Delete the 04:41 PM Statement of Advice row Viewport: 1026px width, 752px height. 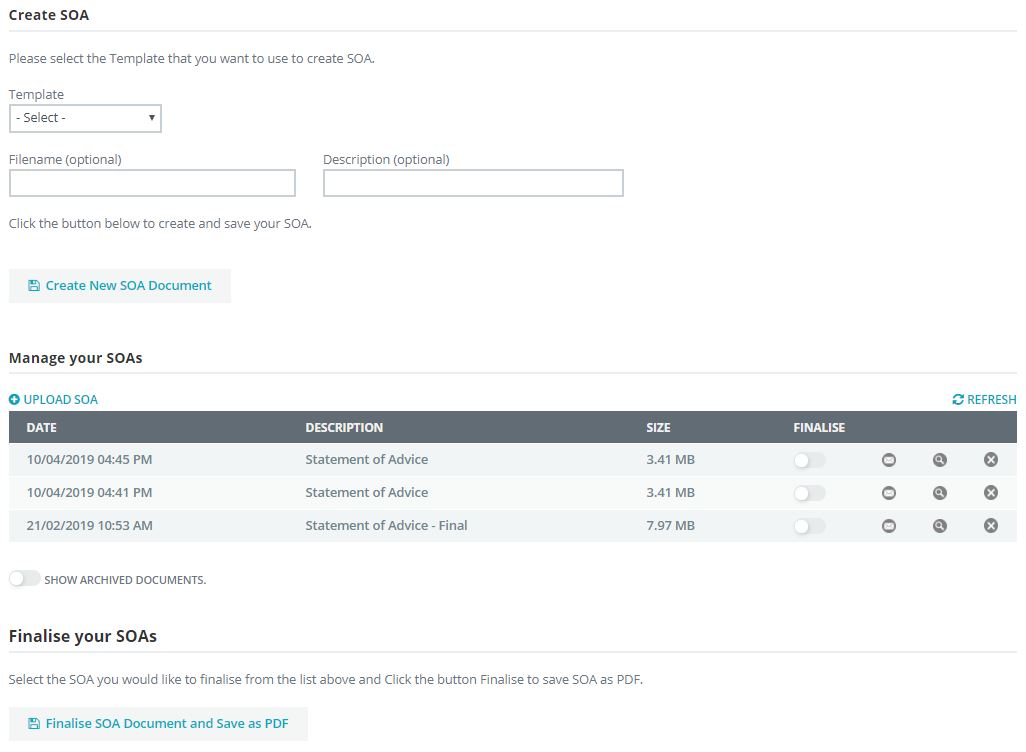(x=990, y=493)
